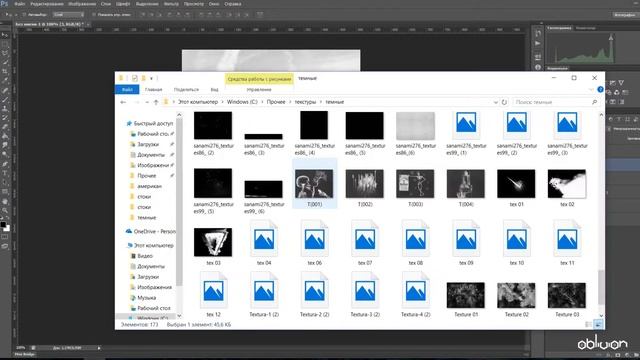This screenshot has height=360, width=640.
Task: Open Photoshop Фильтр menu
Action: click(171, 4)
